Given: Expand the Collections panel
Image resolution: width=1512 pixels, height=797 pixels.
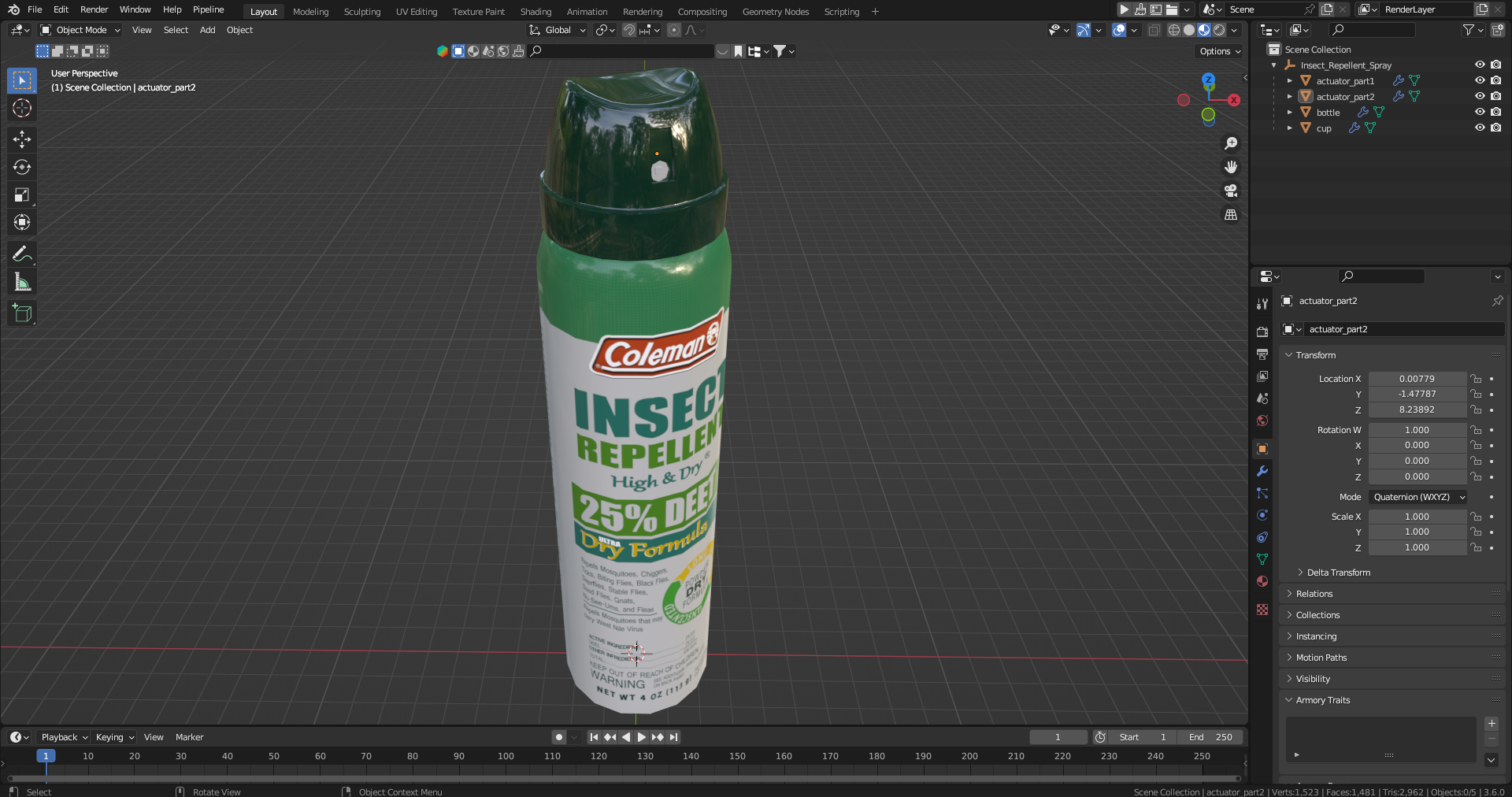Looking at the screenshot, I should point(1317,615).
